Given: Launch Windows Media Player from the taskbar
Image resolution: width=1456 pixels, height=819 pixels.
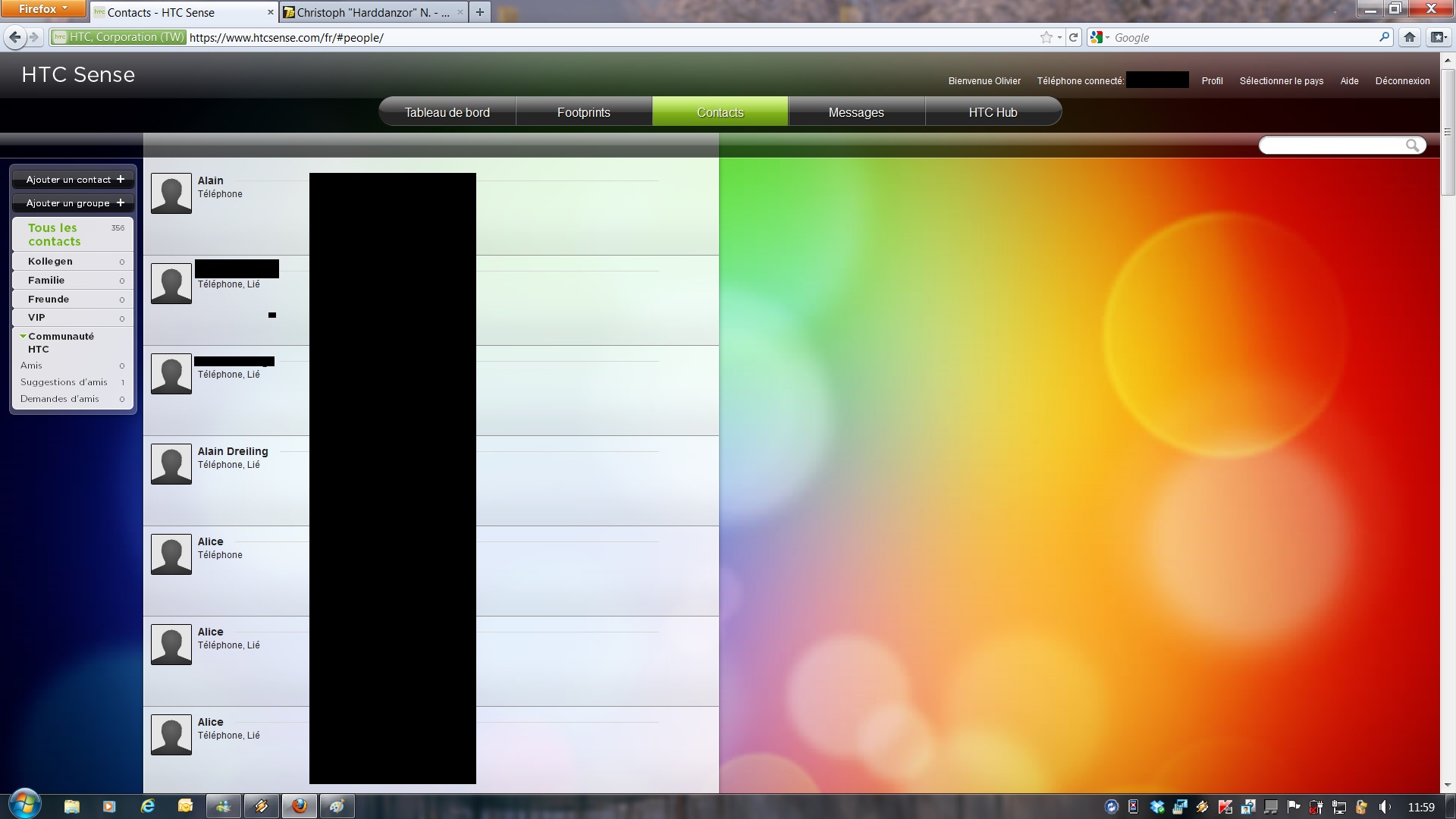Looking at the screenshot, I should 109,806.
